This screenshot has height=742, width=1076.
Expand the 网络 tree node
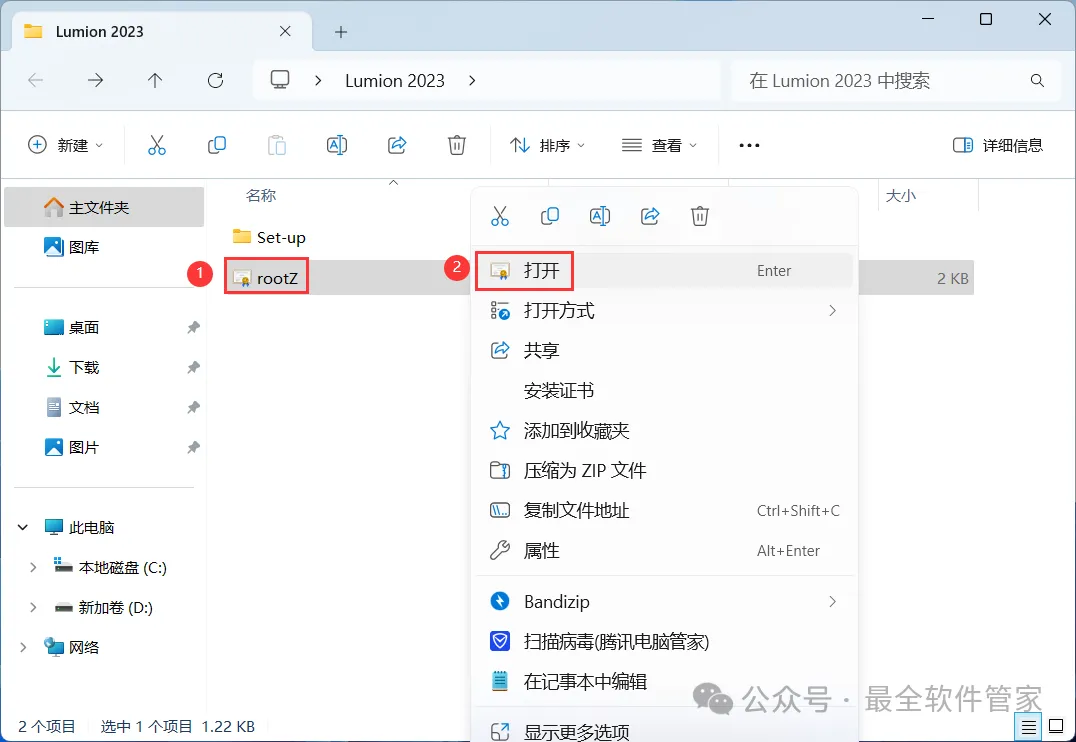coord(23,647)
